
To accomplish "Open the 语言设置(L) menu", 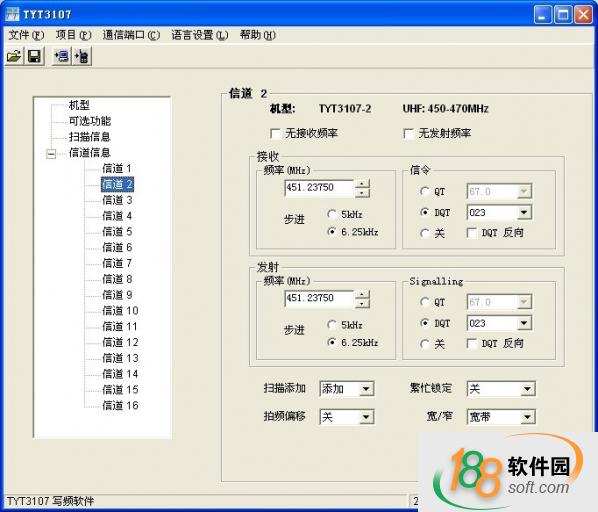I will pos(199,35).
